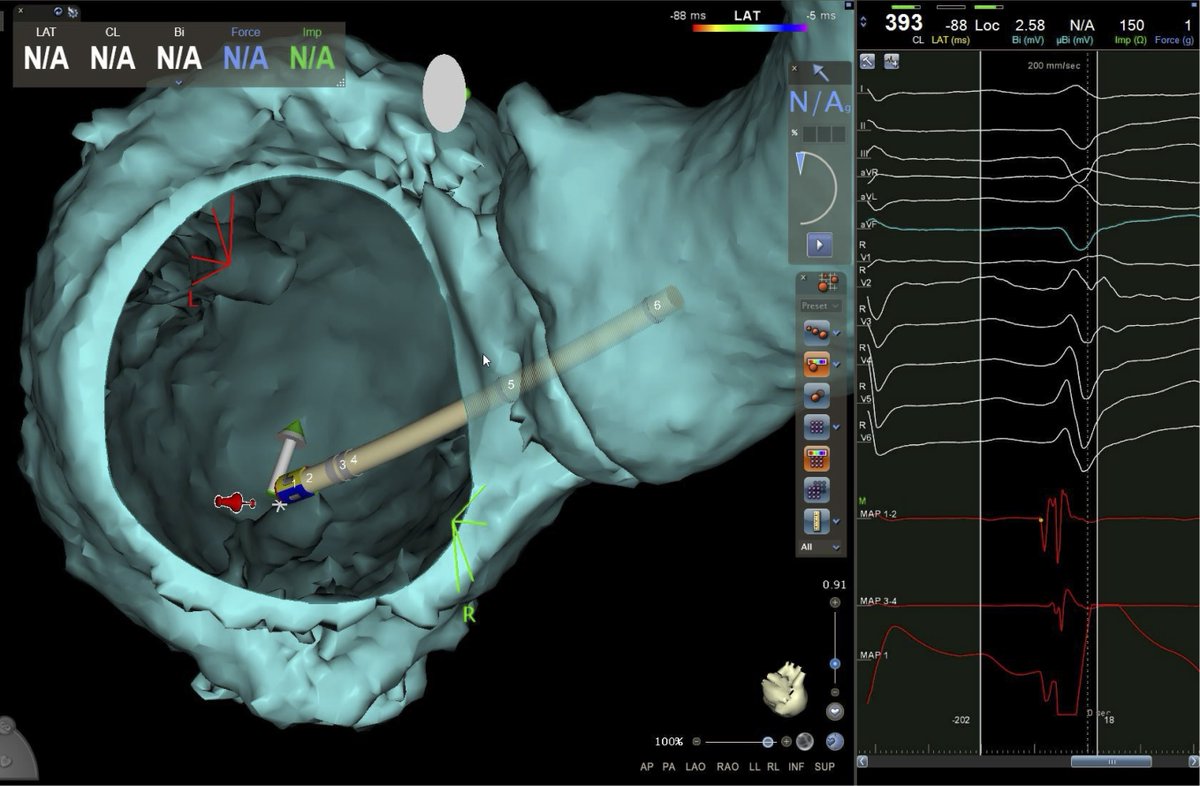
Task: Click the red ablation tag near the catheter tip
Action: pos(235,502)
